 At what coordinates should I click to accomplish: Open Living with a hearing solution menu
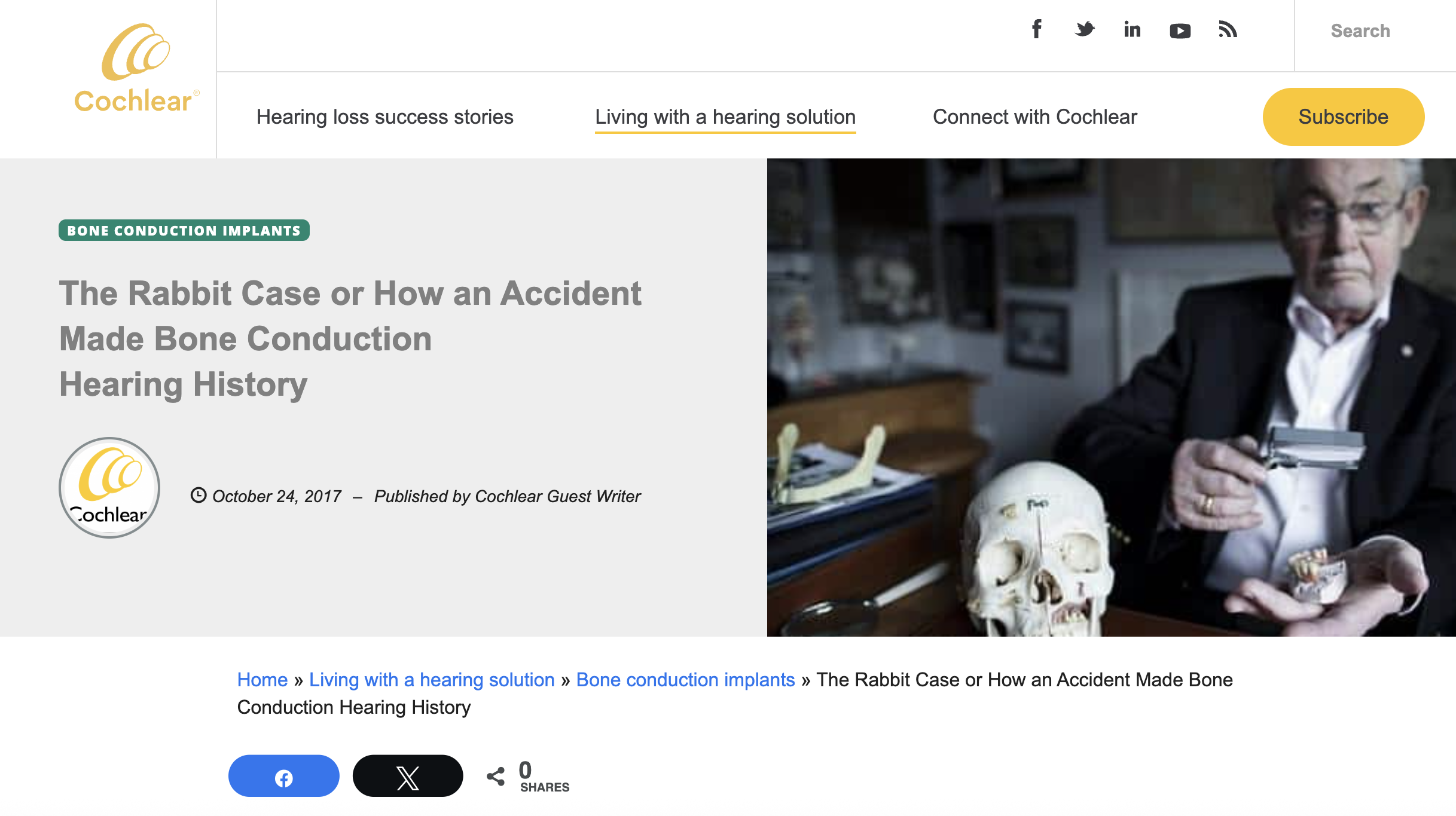[x=725, y=117]
